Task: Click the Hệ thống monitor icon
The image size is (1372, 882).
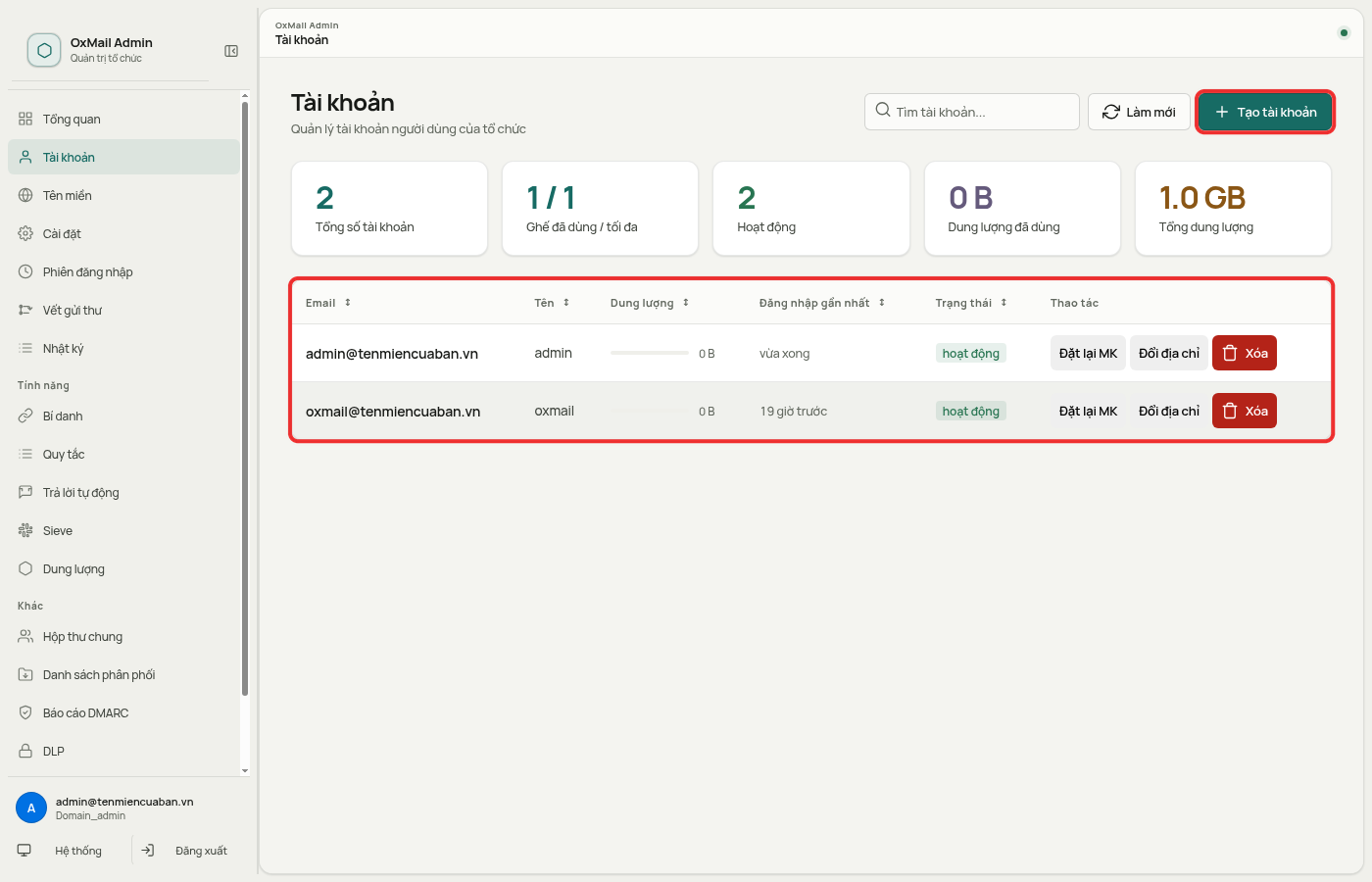Action: 24,851
